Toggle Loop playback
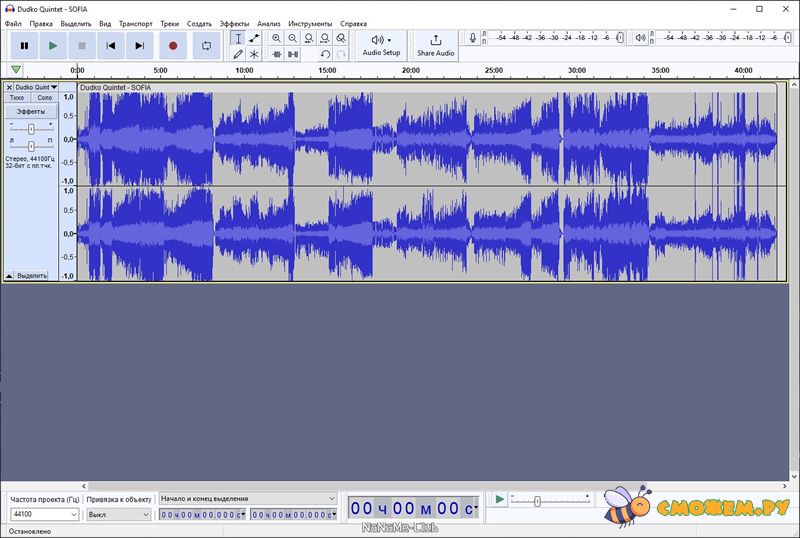 click(x=207, y=45)
